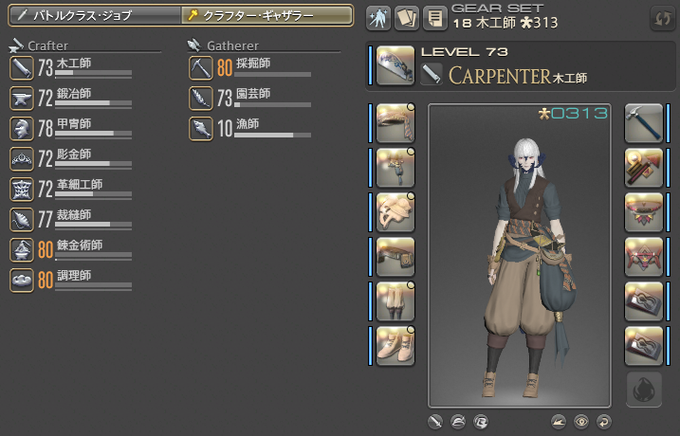The image size is (680, 436).
Task: Select the 採掘師 Miner pickaxe icon
Action: click(201, 68)
